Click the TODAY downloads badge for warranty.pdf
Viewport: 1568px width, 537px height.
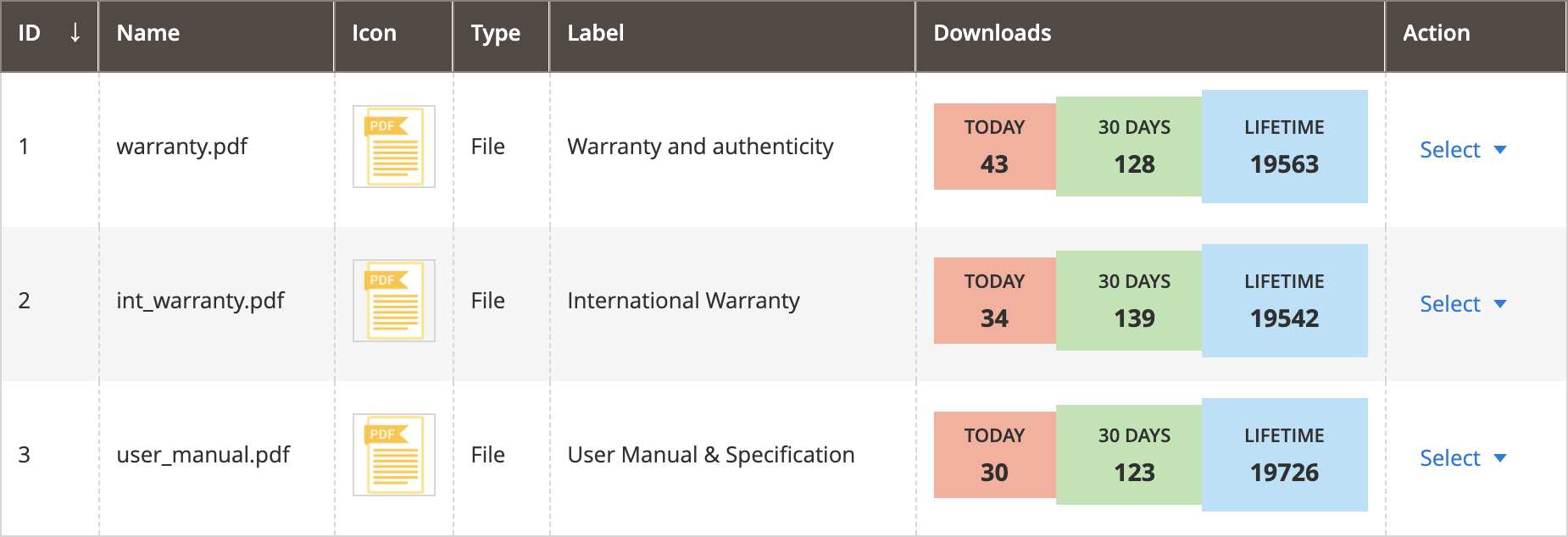click(x=993, y=146)
